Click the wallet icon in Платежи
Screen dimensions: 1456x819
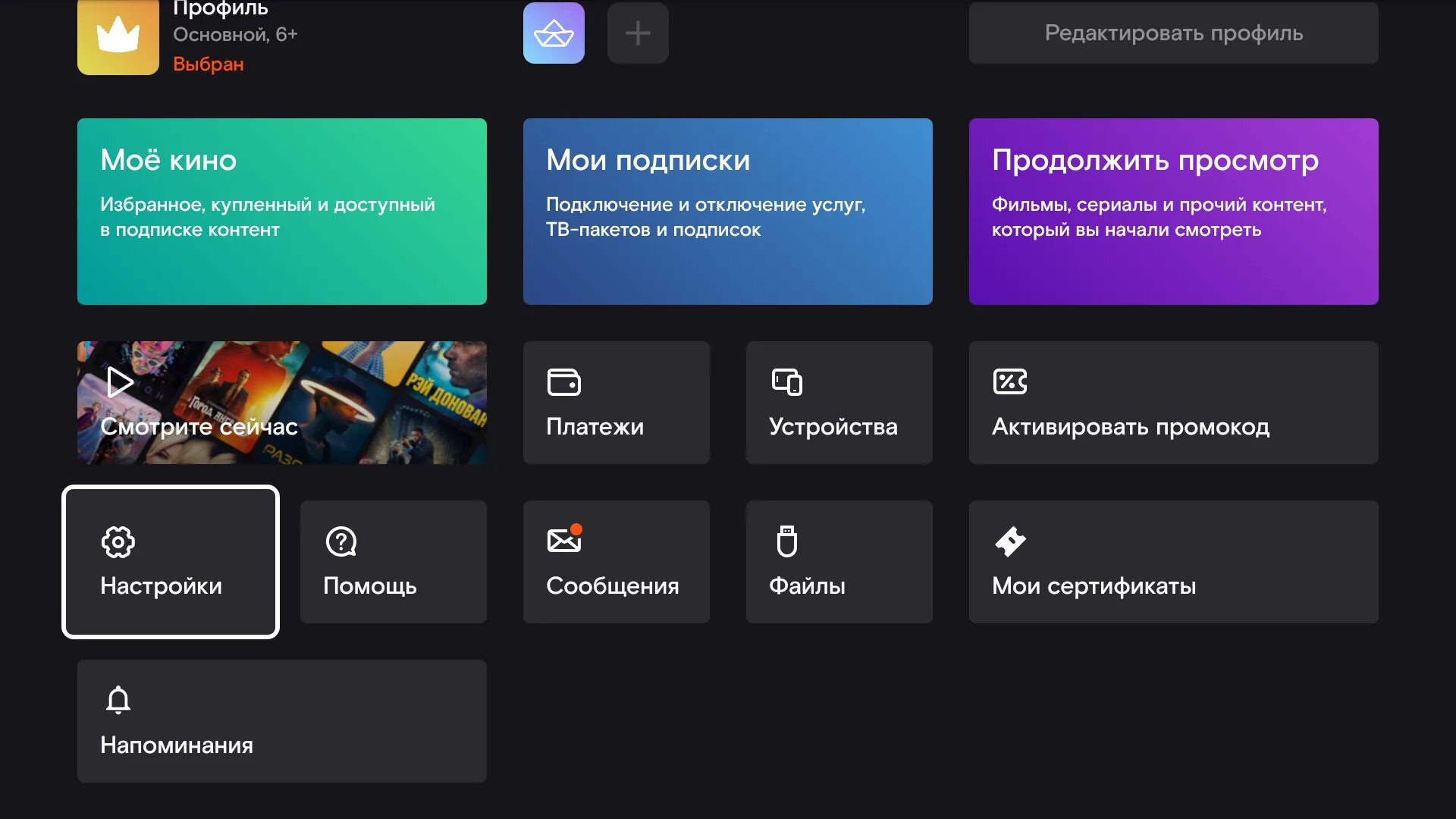[x=563, y=382]
